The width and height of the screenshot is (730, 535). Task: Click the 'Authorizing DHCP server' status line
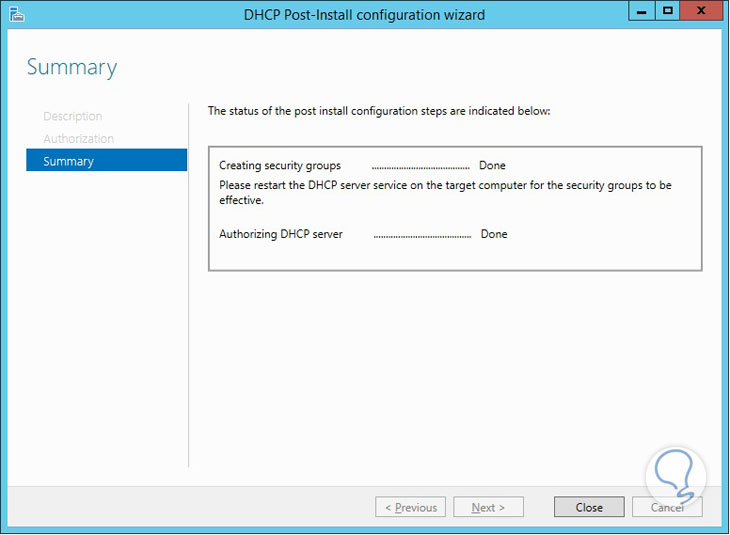(281, 234)
